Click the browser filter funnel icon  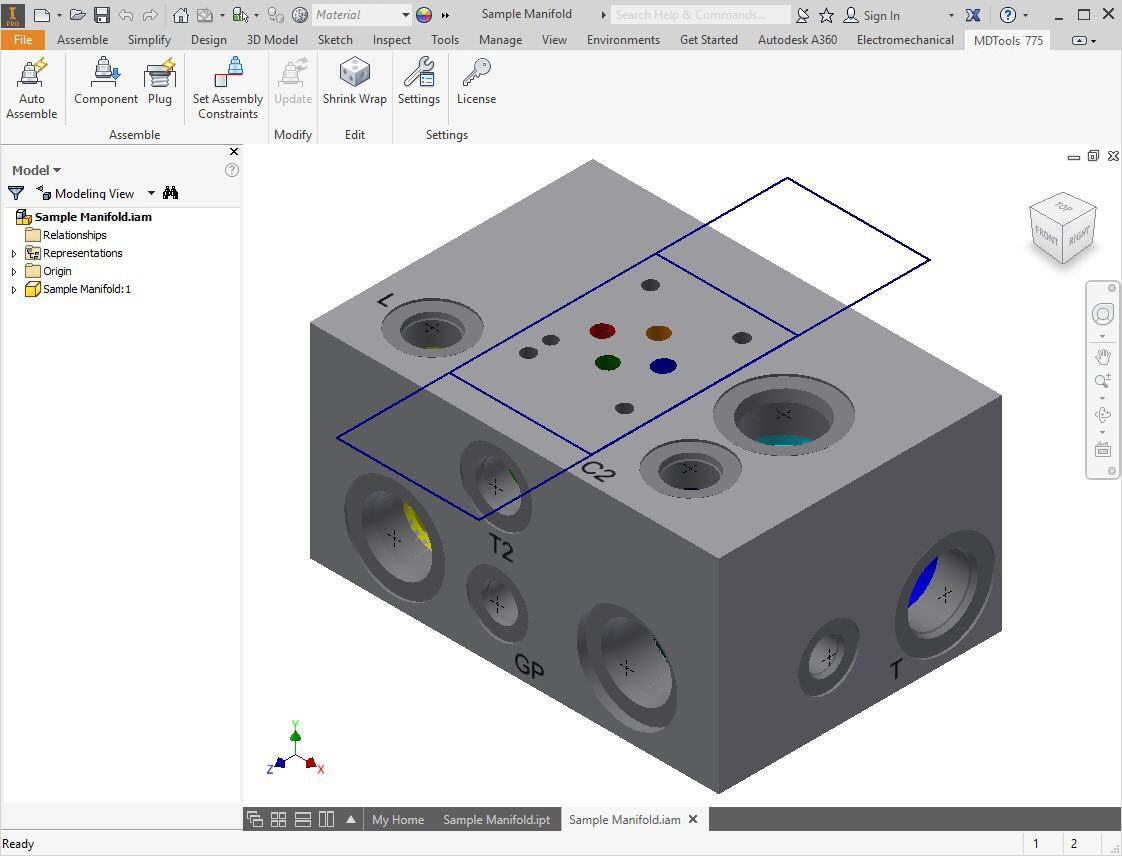click(16, 193)
